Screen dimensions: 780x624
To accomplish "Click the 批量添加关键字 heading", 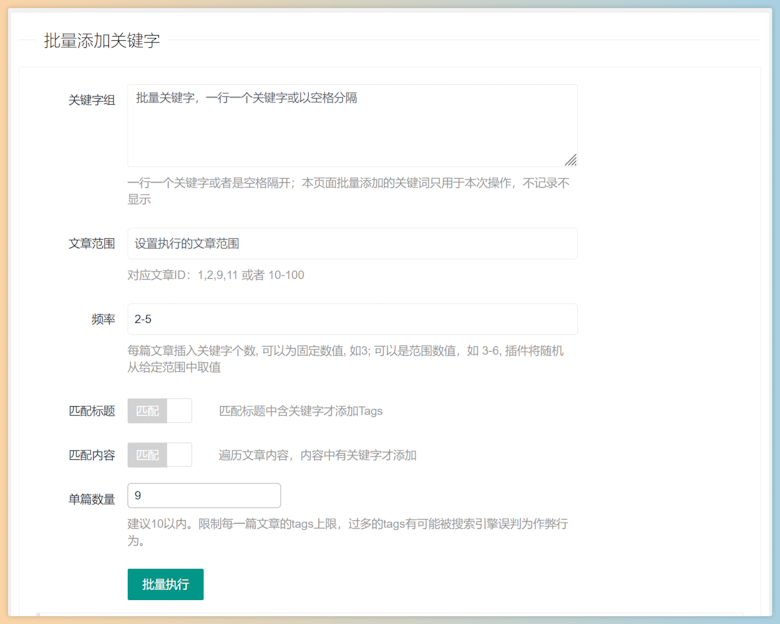I will pos(102,40).
